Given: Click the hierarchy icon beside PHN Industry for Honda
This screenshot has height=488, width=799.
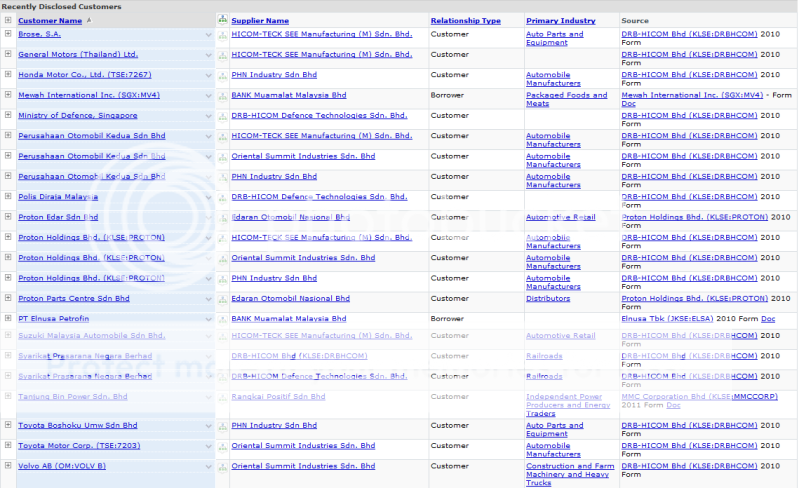Looking at the screenshot, I should pyautogui.click(x=222, y=75).
